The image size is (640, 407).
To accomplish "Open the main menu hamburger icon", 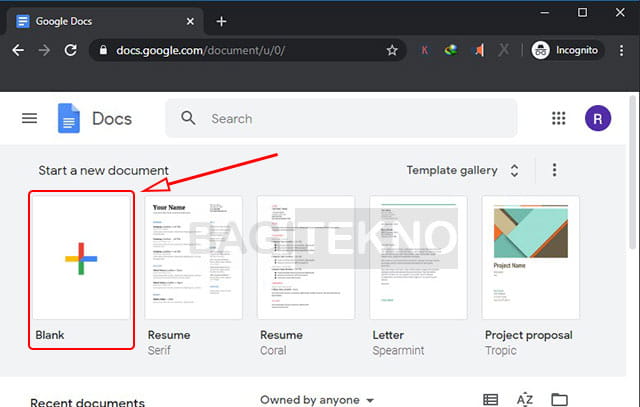I will point(29,118).
